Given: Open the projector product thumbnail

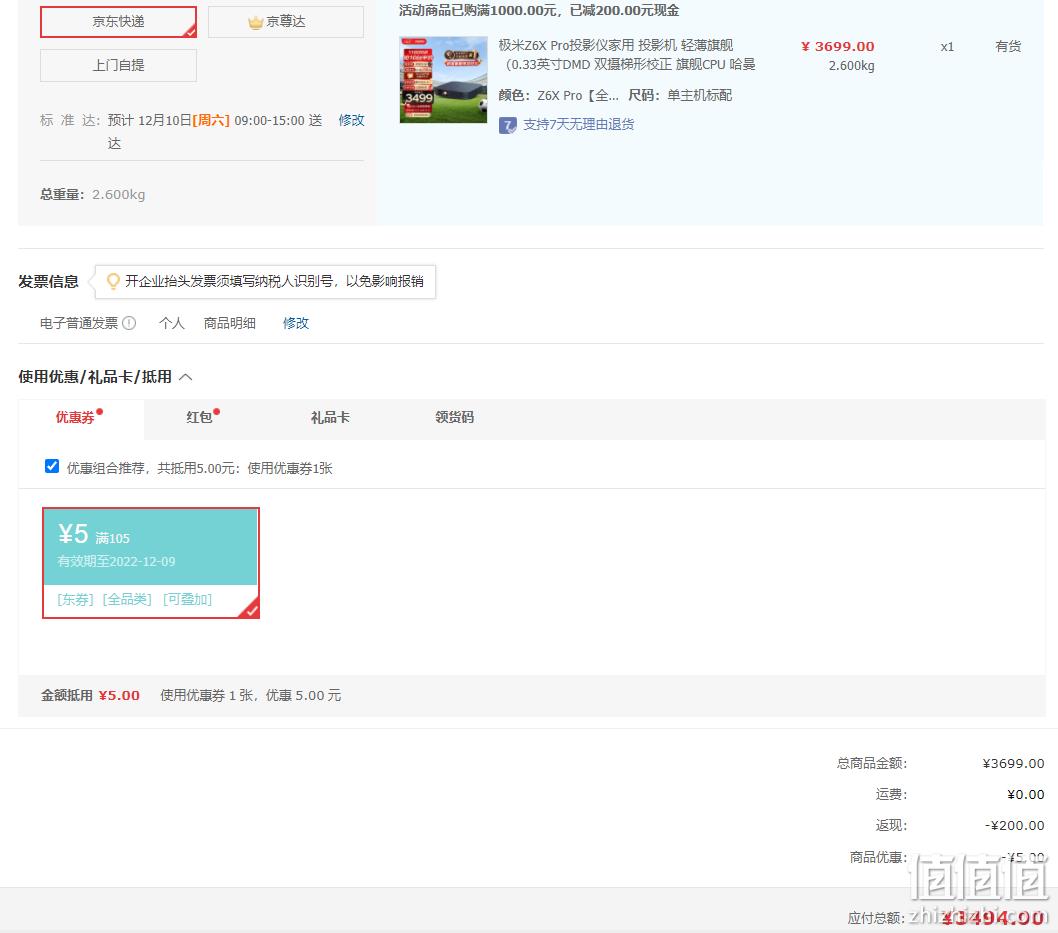Looking at the screenshot, I should [x=443, y=80].
